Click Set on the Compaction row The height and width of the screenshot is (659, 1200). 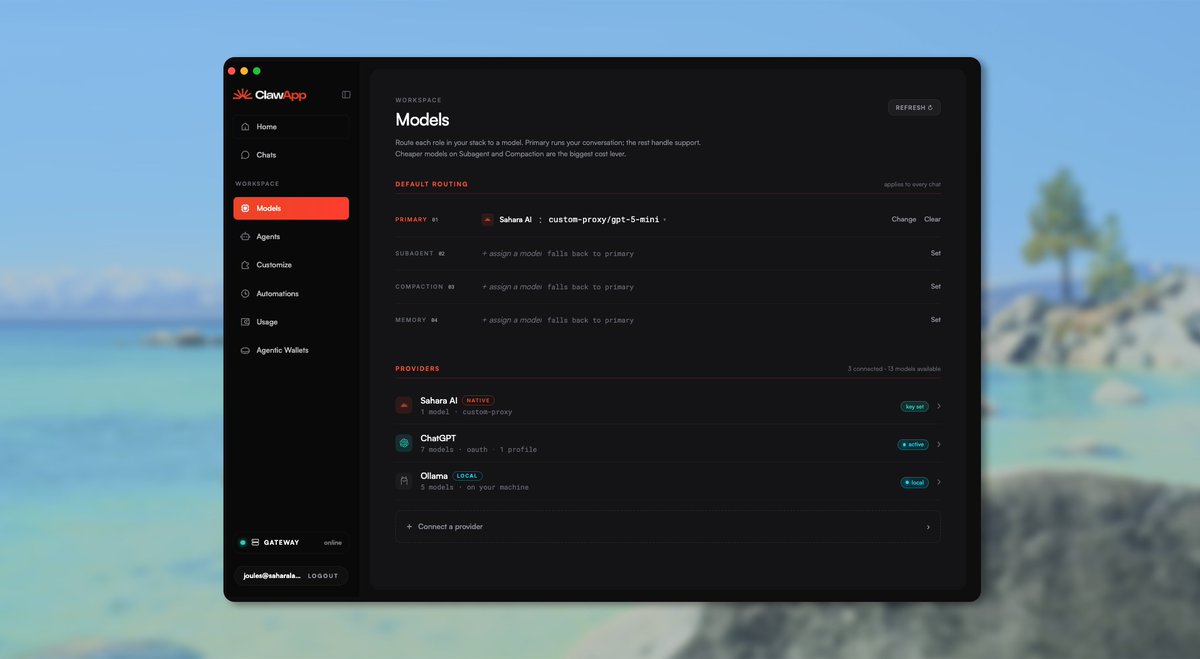(936, 286)
